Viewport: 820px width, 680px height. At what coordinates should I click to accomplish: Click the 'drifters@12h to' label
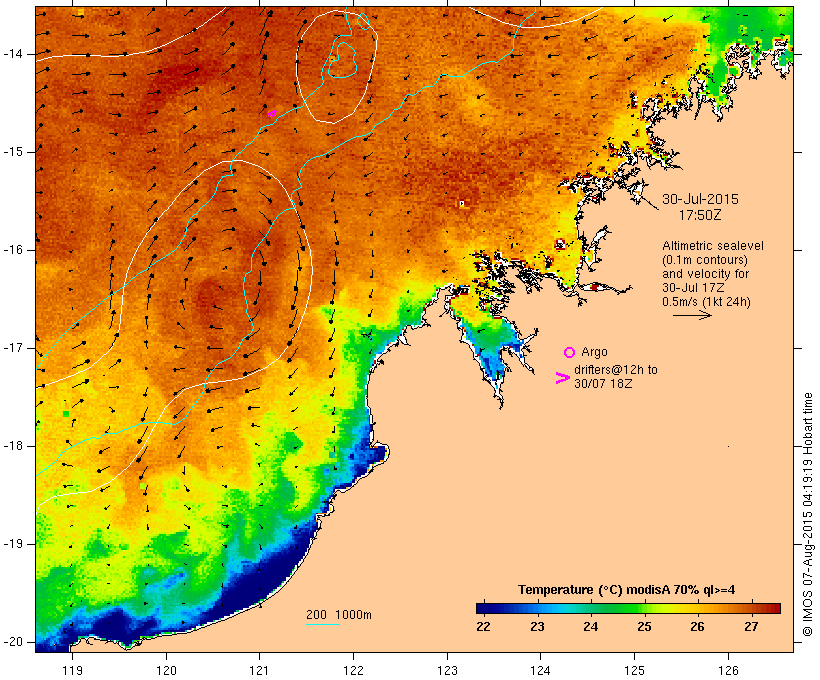(616, 370)
